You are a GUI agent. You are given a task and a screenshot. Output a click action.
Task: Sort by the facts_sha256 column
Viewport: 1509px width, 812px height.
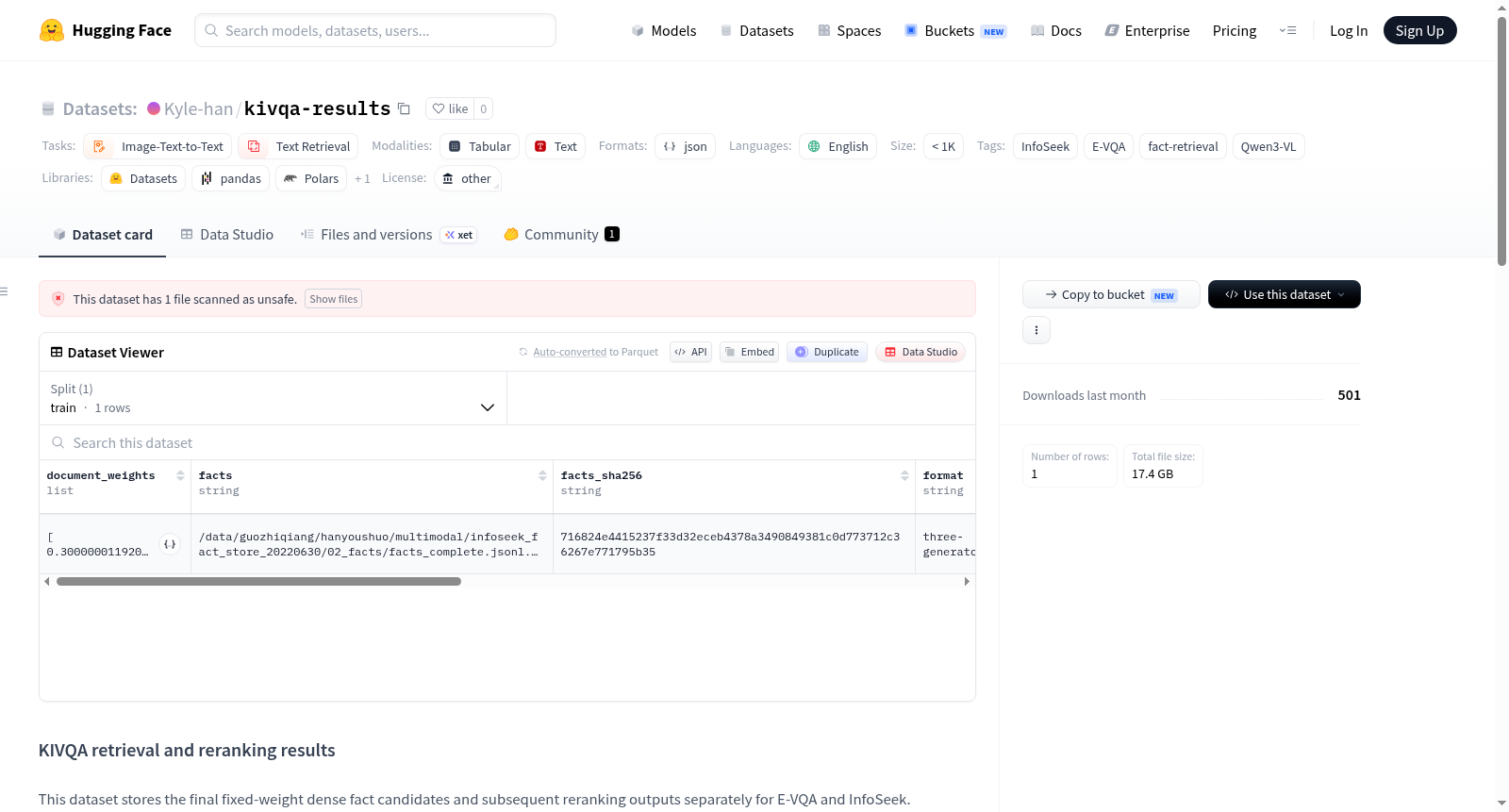tap(904, 475)
